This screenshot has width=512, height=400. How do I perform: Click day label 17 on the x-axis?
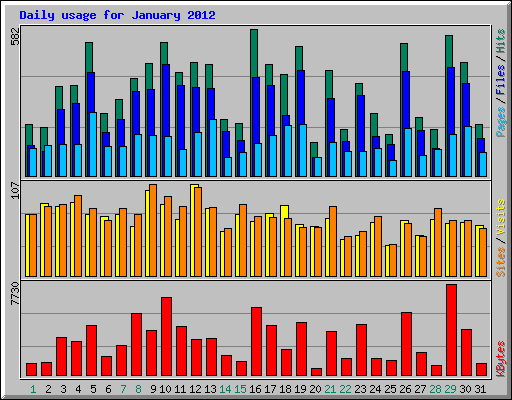coord(270,389)
